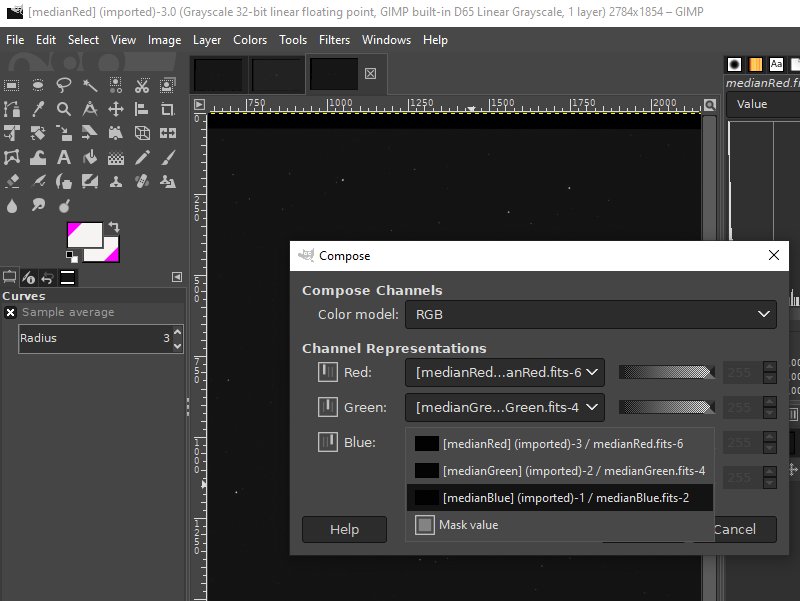Open the tool options tab configuration menu
The width and height of the screenshot is (800, 601).
177,277
